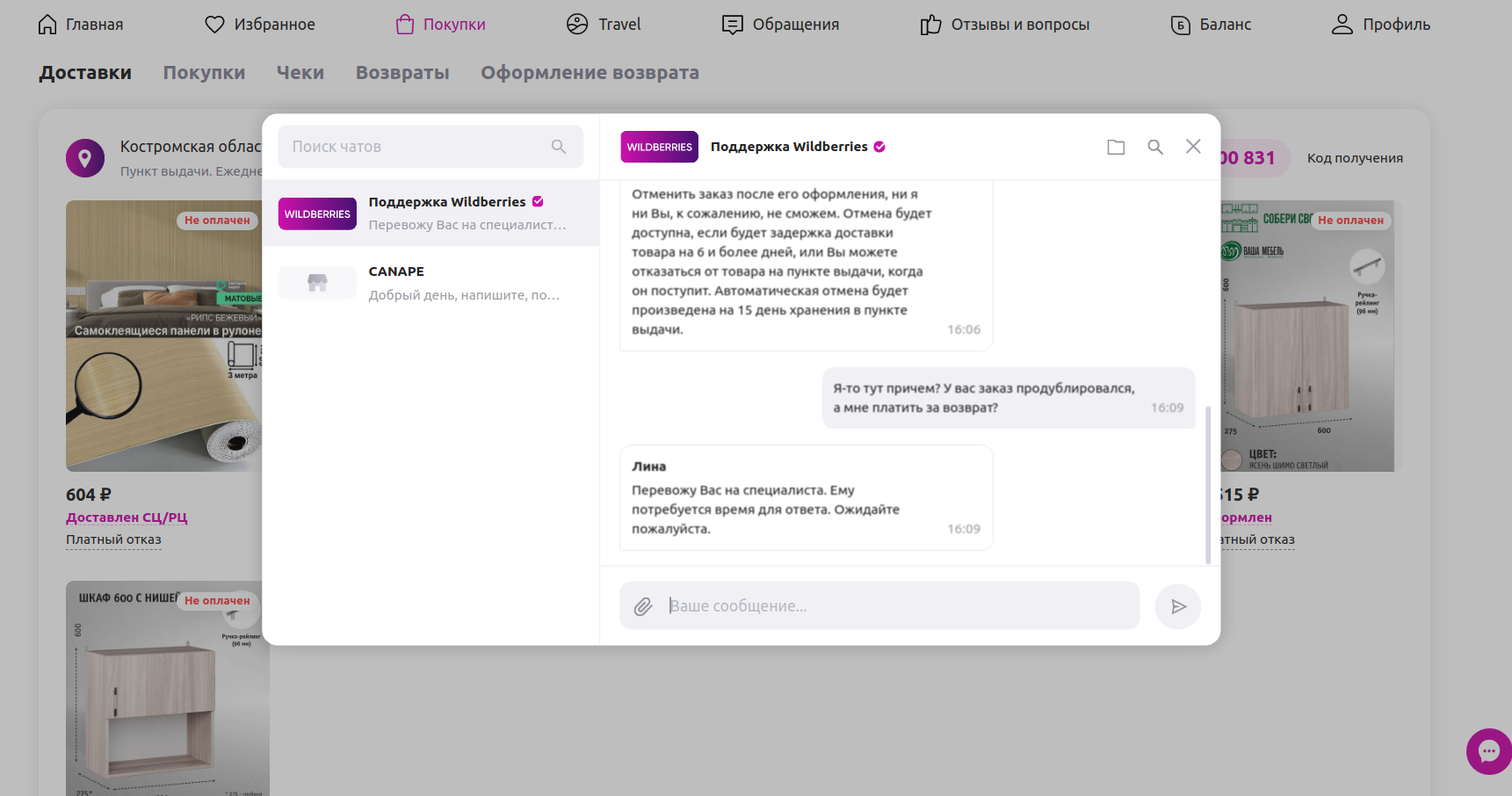Open the floating chat bubble button
1512x796 pixels.
click(x=1488, y=751)
